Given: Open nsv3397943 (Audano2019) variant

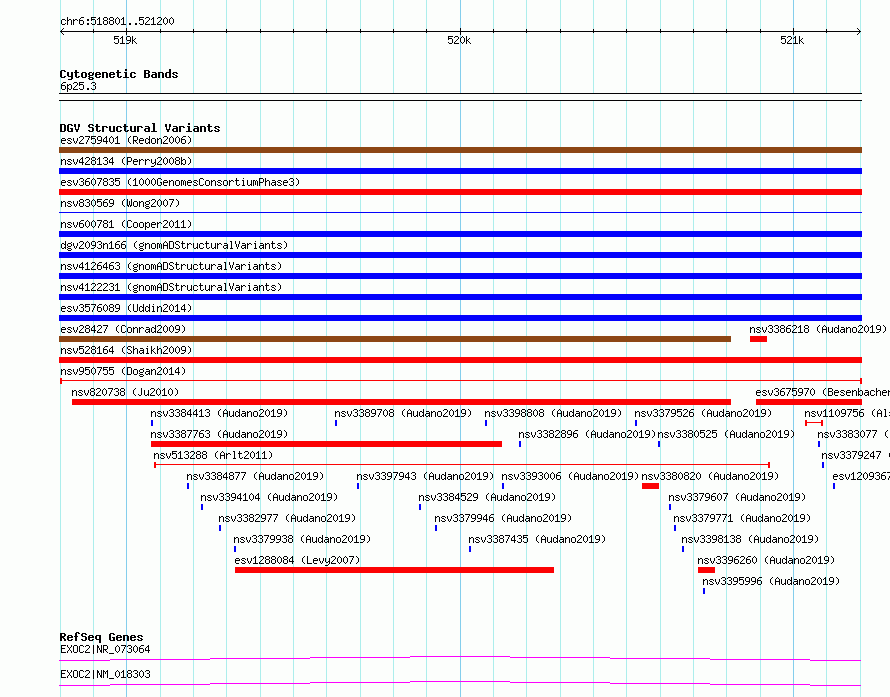Looking at the screenshot, I should 425,476.
